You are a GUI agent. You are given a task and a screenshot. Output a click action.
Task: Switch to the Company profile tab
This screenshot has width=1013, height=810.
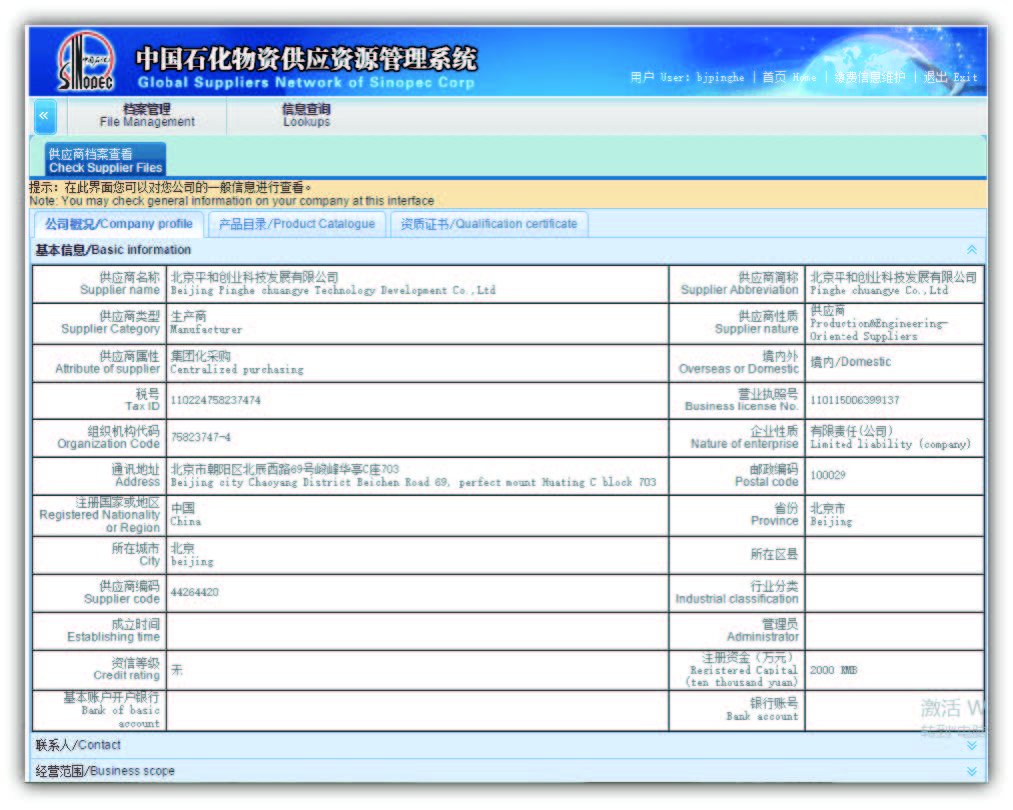[118, 224]
